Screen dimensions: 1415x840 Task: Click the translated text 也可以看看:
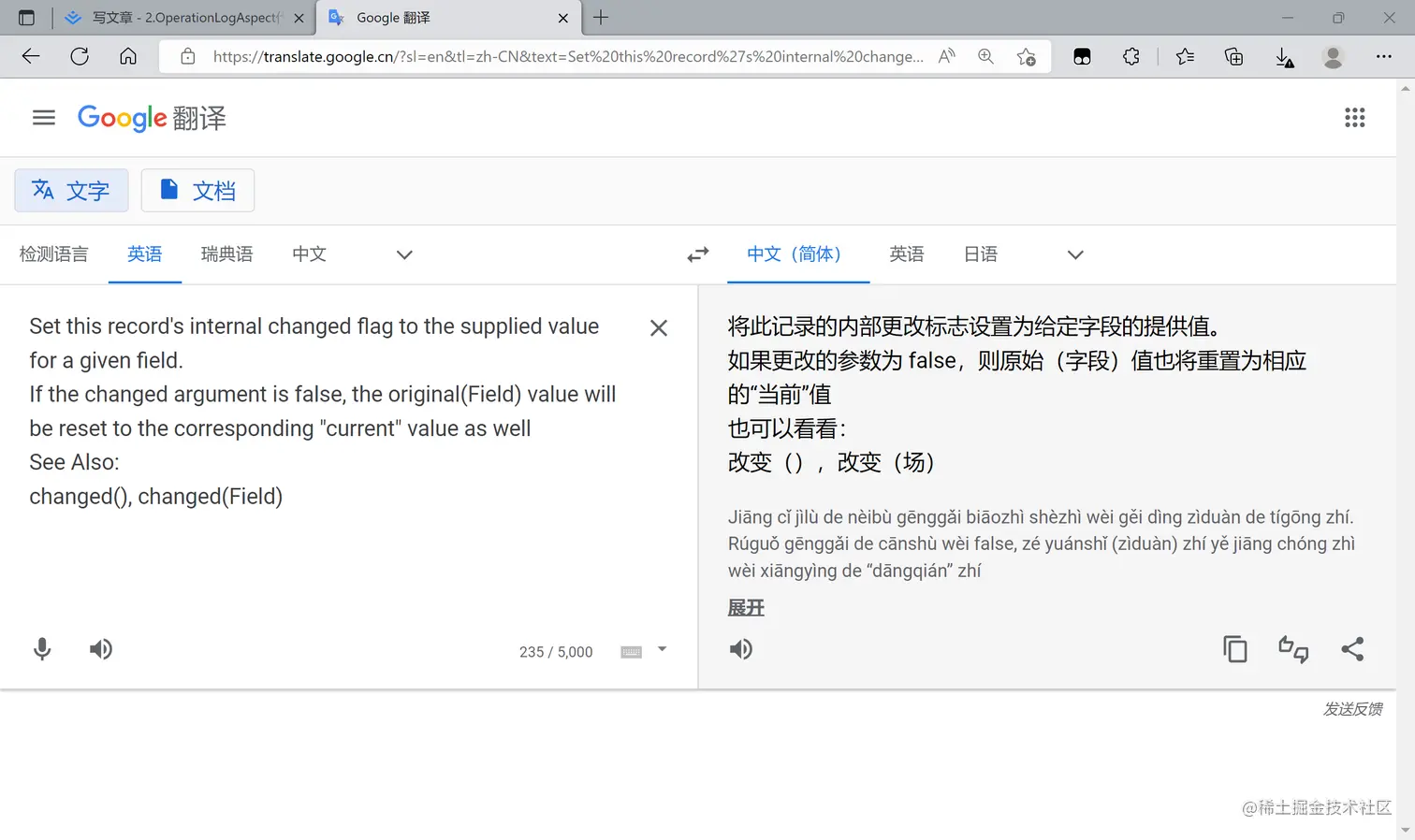[x=787, y=428]
